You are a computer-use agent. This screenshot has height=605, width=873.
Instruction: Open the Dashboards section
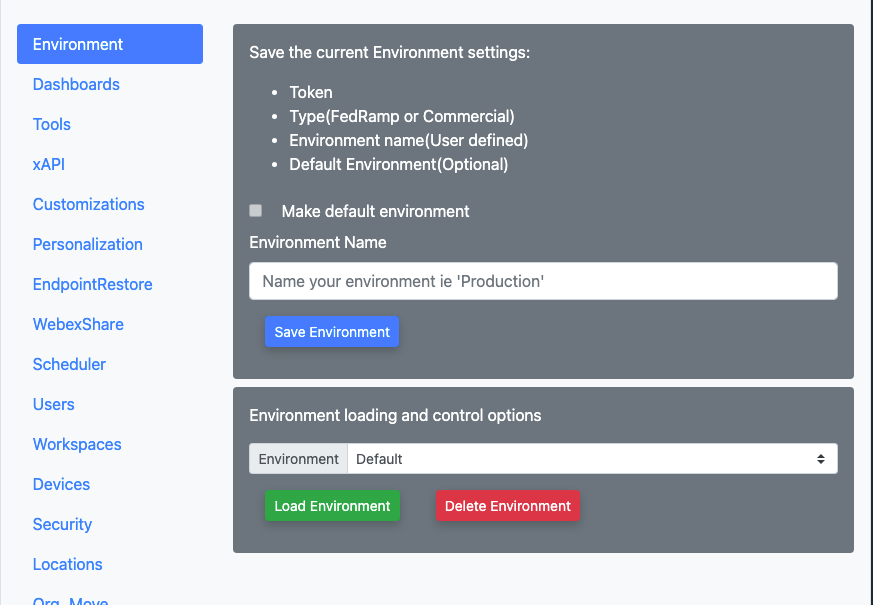click(76, 84)
